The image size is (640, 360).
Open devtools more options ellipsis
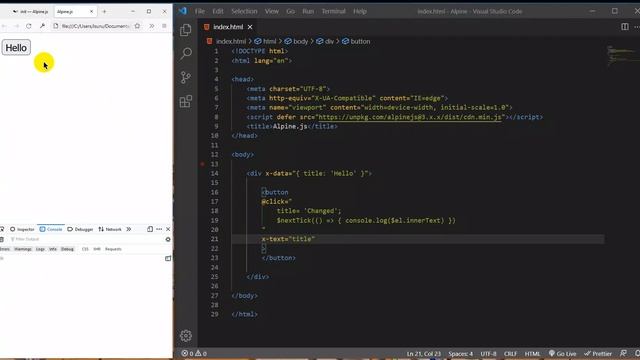(x=159, y=229)
